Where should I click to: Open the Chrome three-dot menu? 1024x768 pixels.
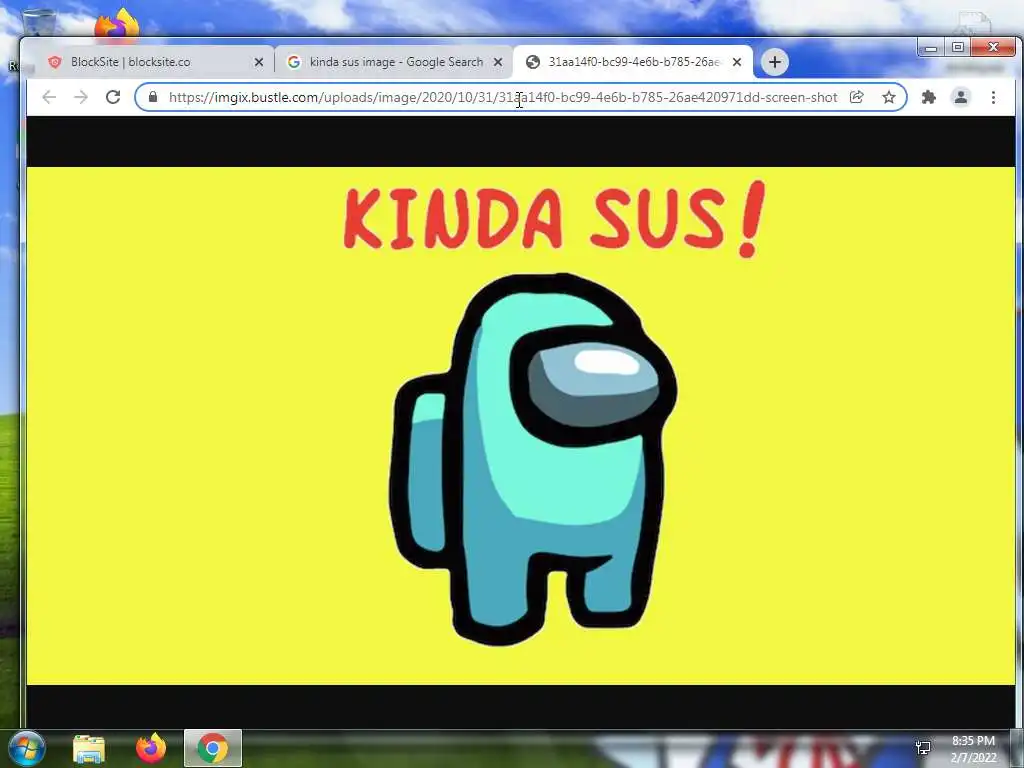click(x=993, y=97)
